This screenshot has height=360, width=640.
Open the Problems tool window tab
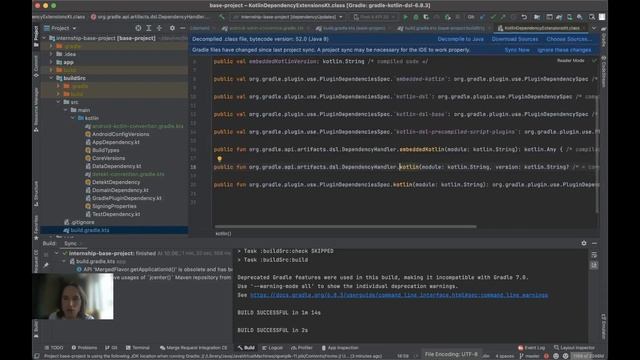[x=84, y=348]
